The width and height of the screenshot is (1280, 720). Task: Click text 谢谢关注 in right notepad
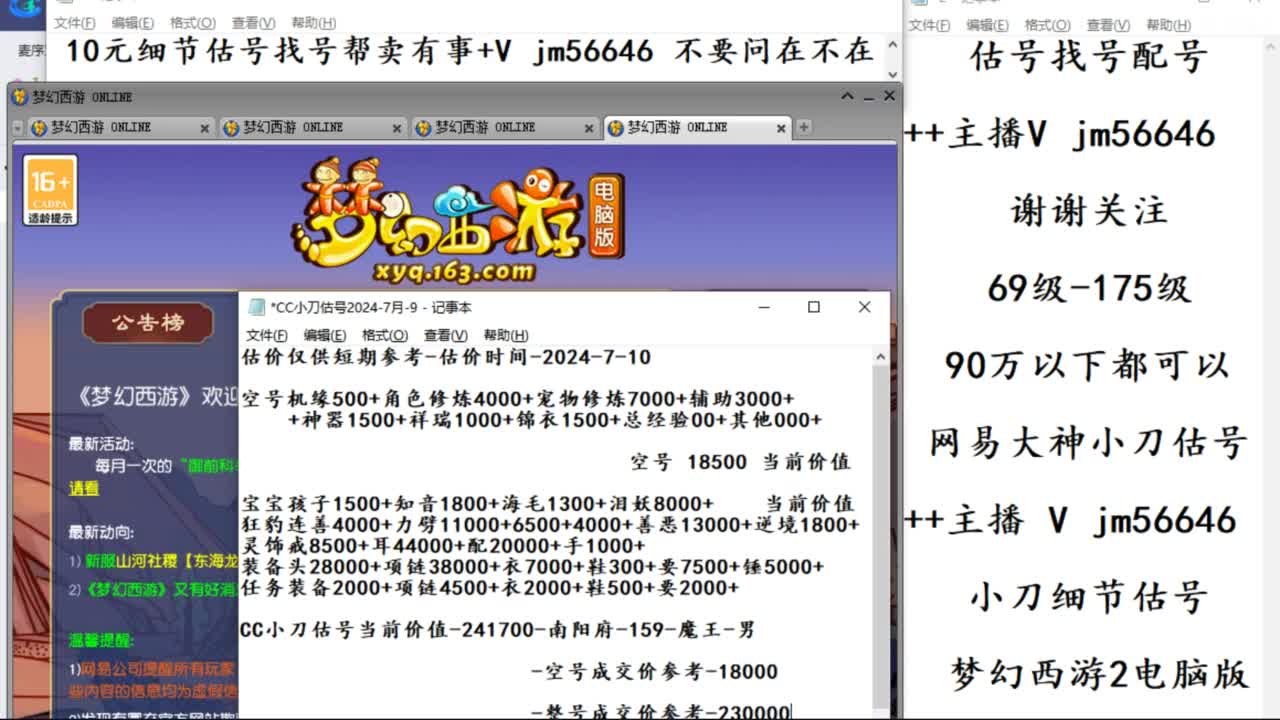(1089, 212)
